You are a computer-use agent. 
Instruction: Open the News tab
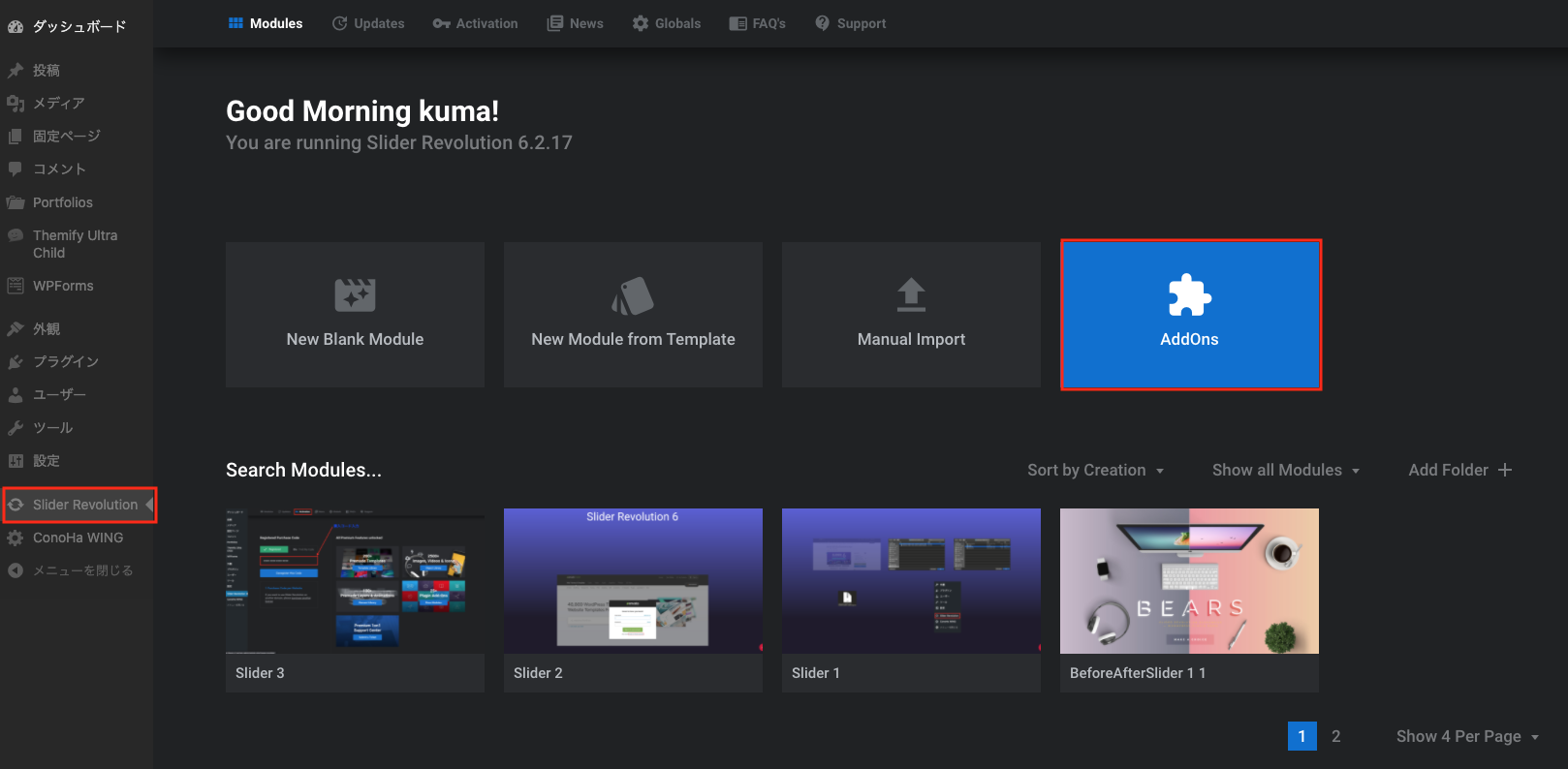[576, 23]
